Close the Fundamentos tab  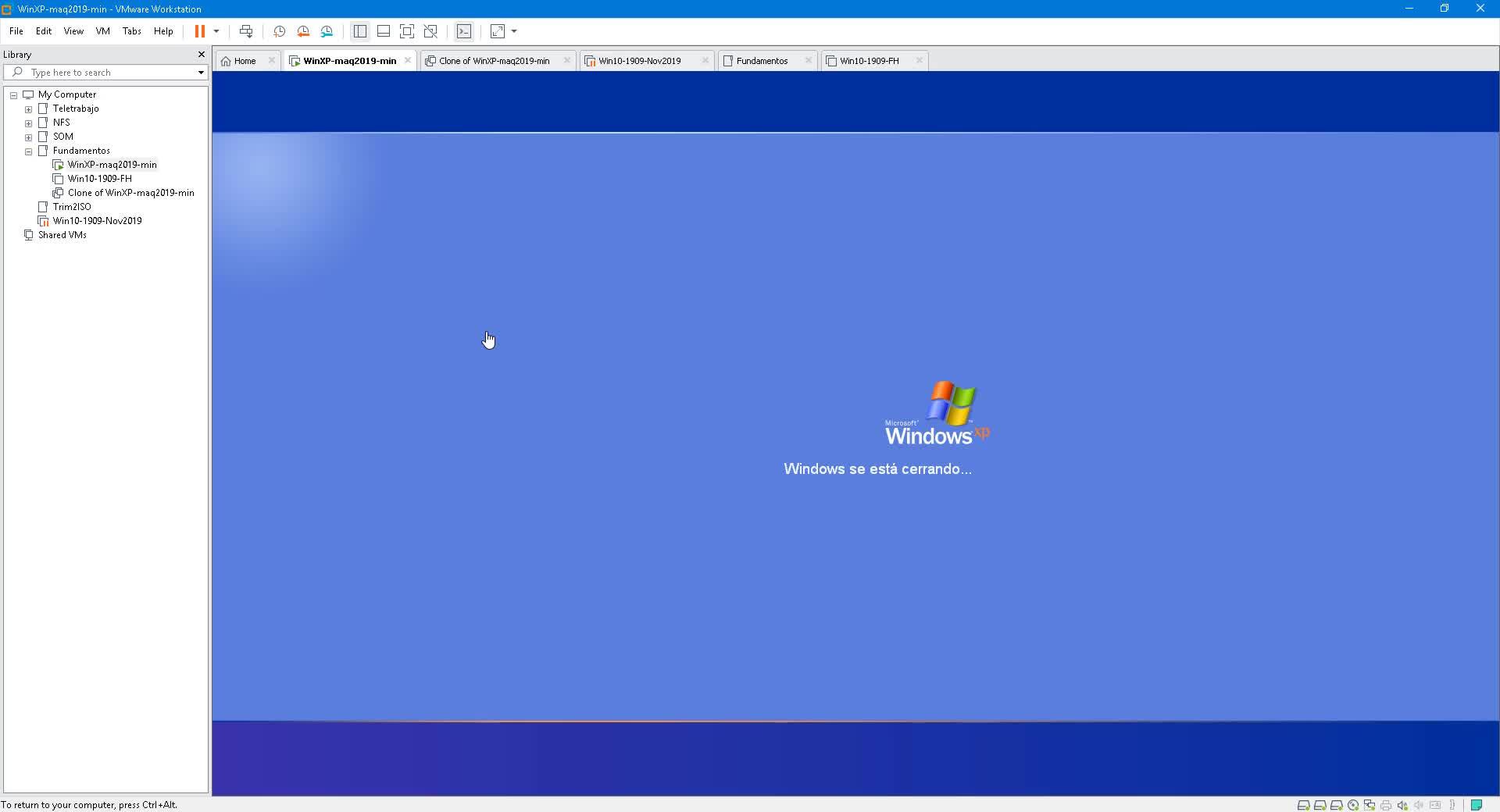tap(809, 60)
